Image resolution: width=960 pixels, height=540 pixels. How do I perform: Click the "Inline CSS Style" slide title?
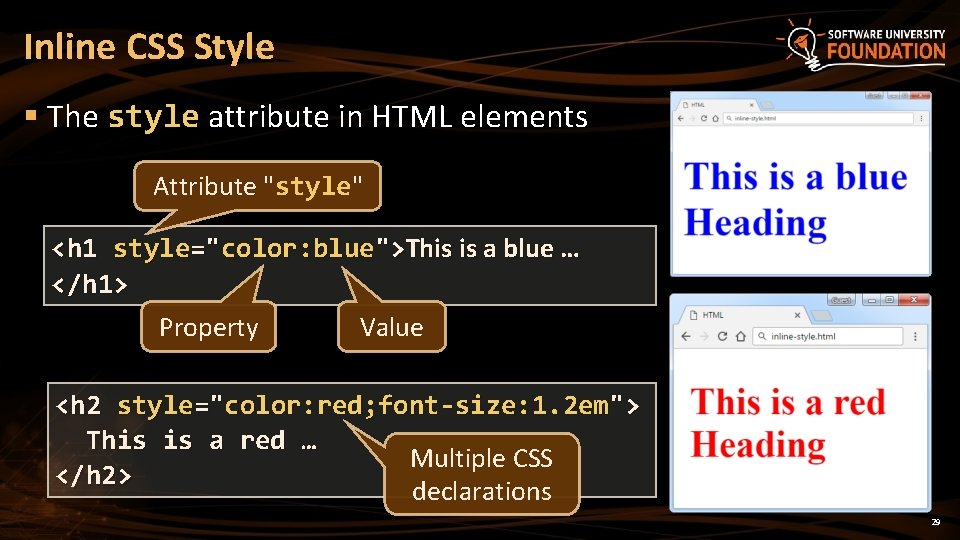click(x=149, y=47)
